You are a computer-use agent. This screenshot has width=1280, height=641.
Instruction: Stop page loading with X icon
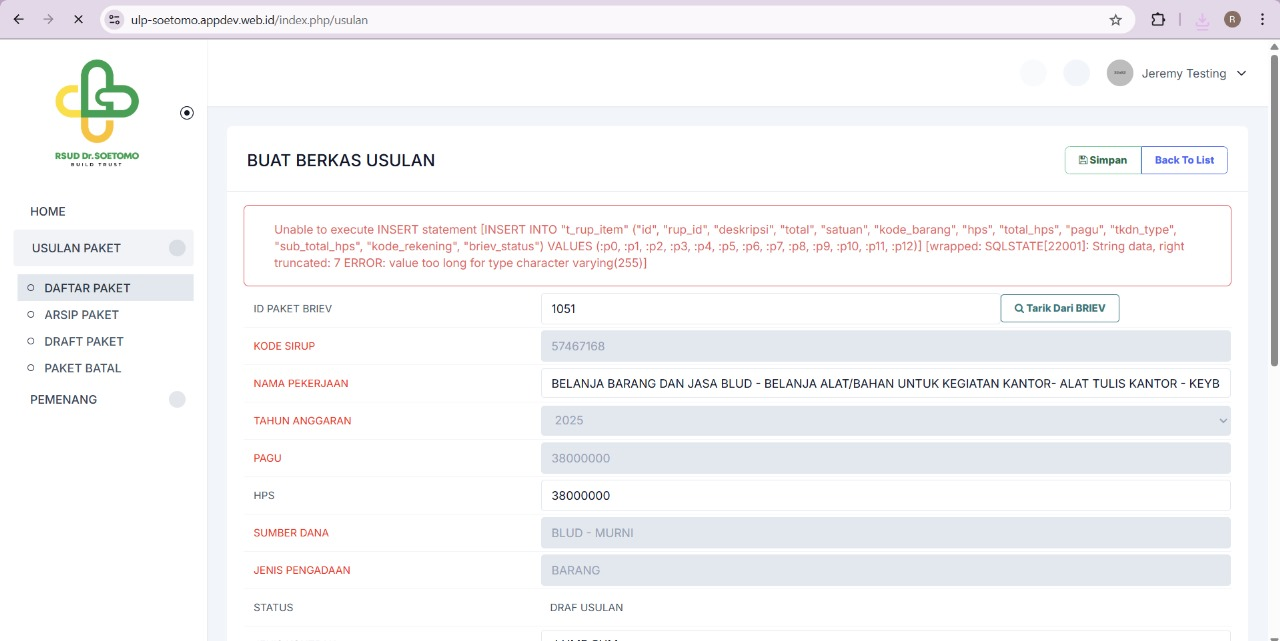pyautogui.click(x=78, y=19)
